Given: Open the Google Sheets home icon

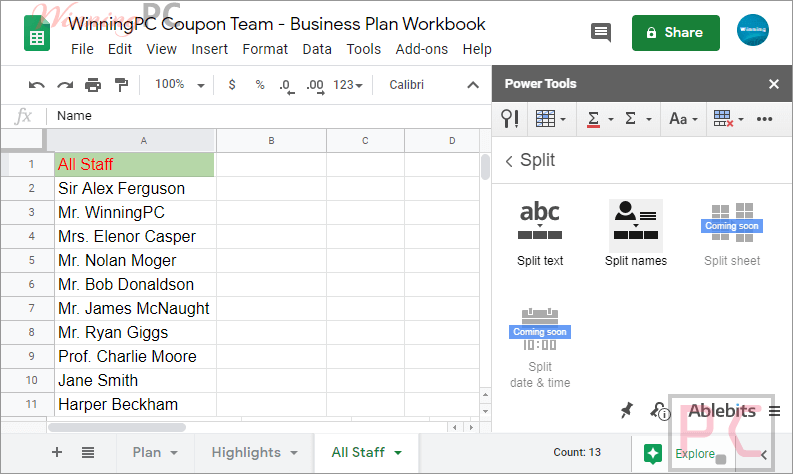Looking at the screenshot, I should pos(37,33).
